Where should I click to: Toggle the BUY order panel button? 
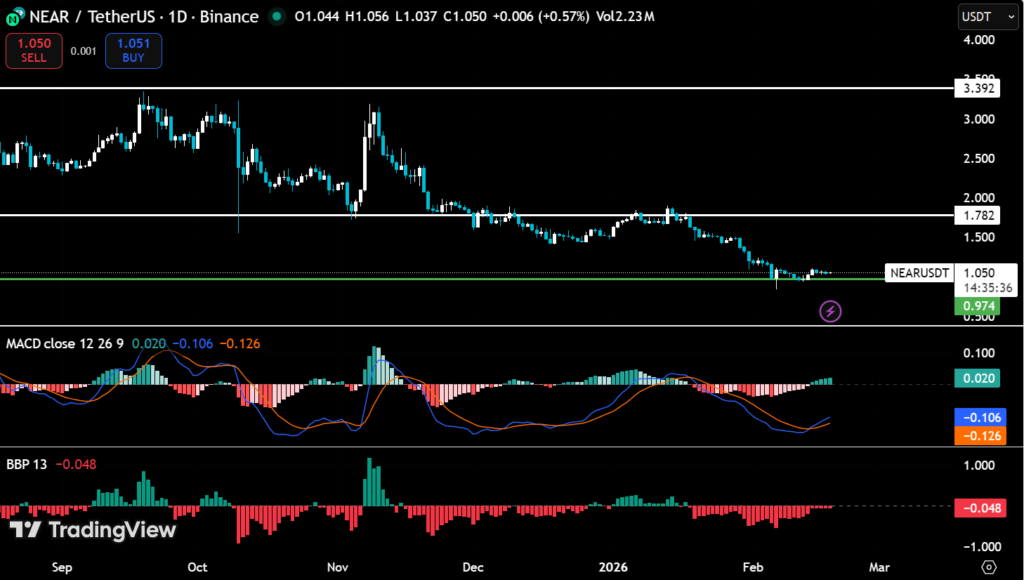pyautogui.click(x=133, y=50)
